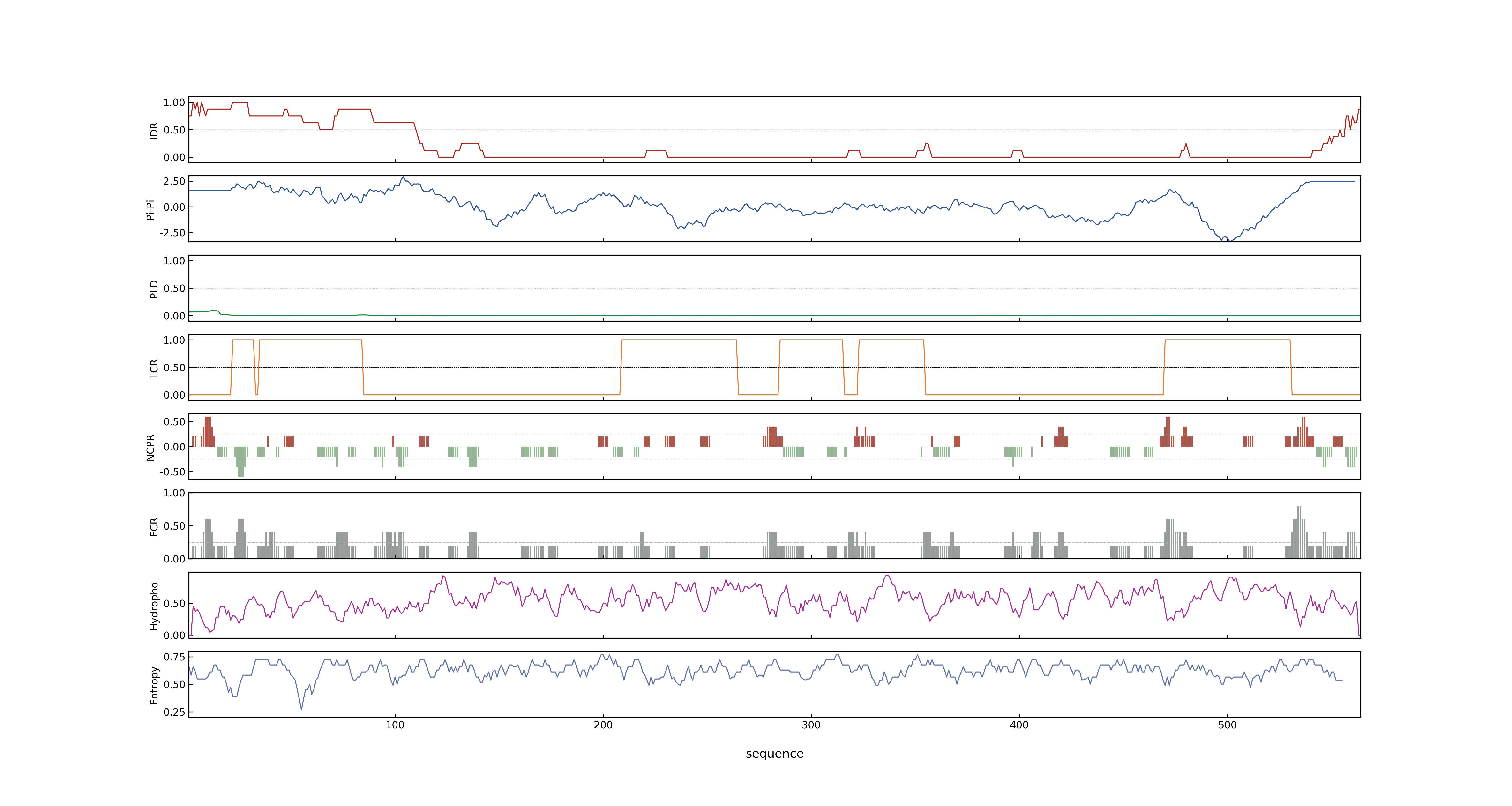
Task: Click the 0.50 tick of the PLD panel
Action: point(174,288)
